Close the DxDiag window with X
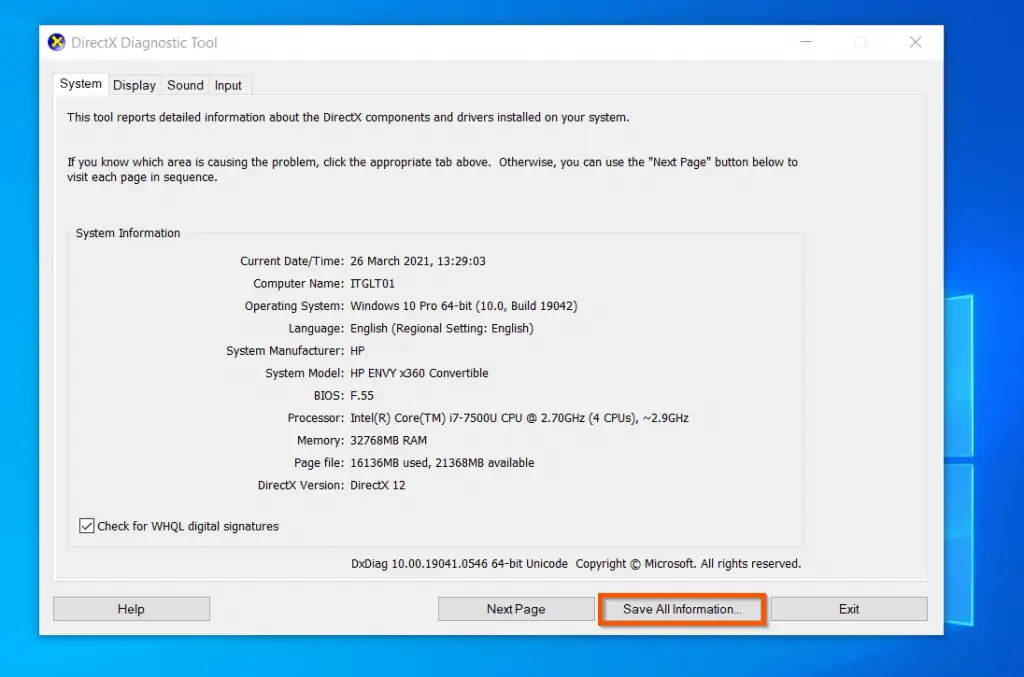 [916, 42]
